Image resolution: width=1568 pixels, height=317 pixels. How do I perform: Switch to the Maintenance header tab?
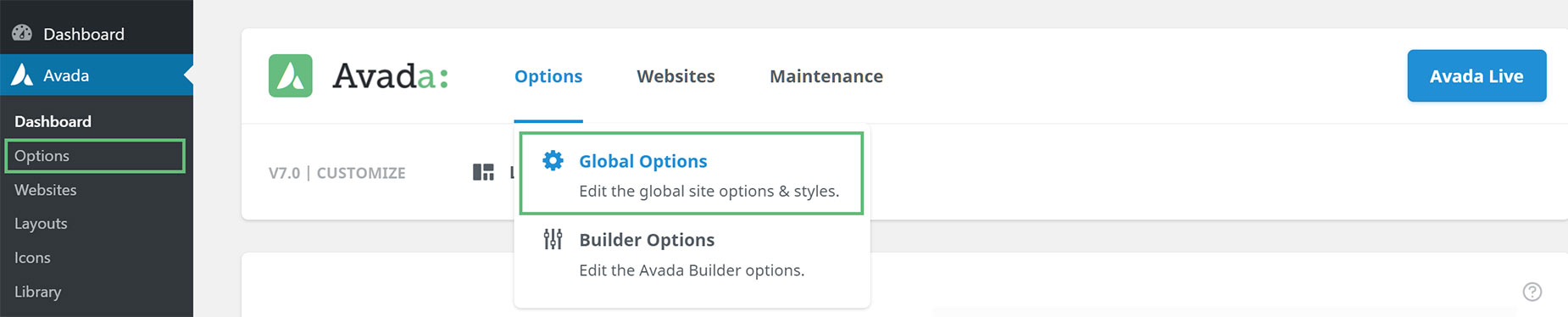click(x=826, y=76)
